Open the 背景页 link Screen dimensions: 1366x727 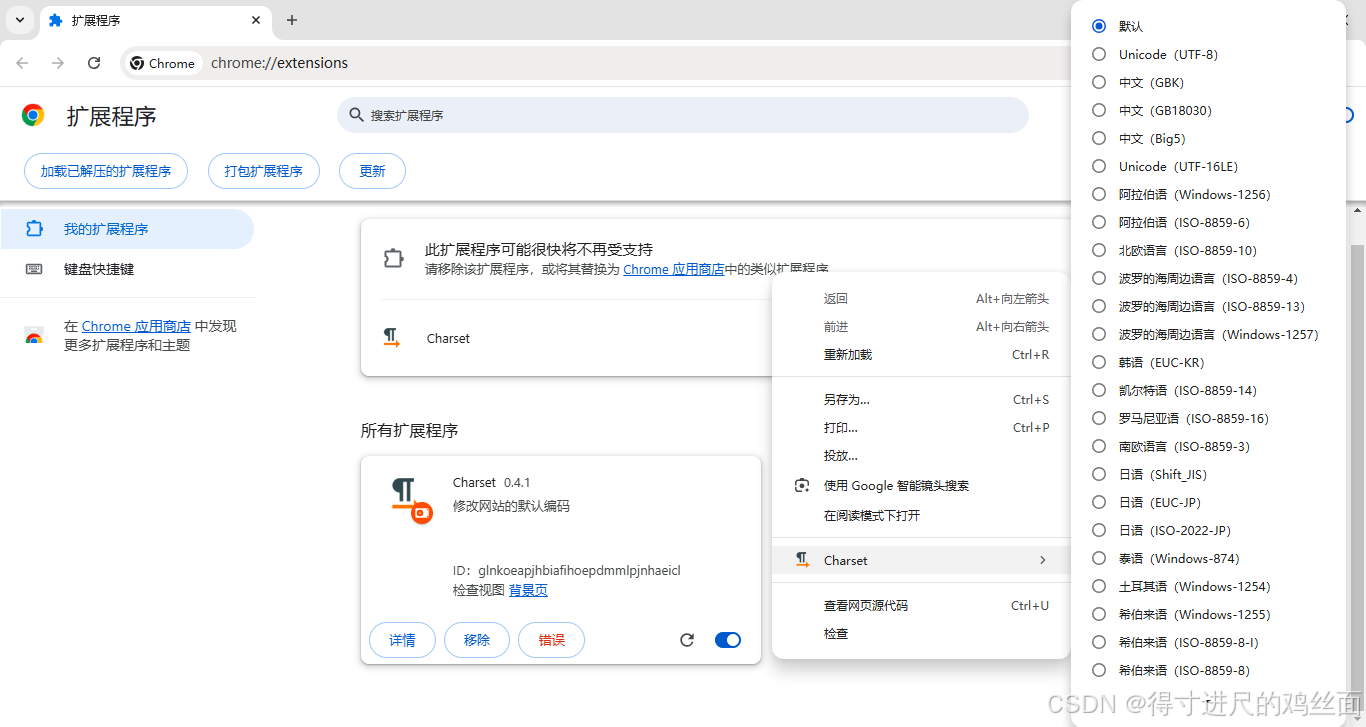(528, 590)
